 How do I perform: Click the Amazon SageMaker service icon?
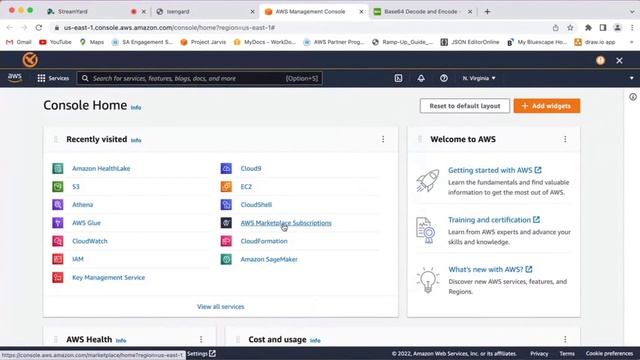(x=226, y=259)
